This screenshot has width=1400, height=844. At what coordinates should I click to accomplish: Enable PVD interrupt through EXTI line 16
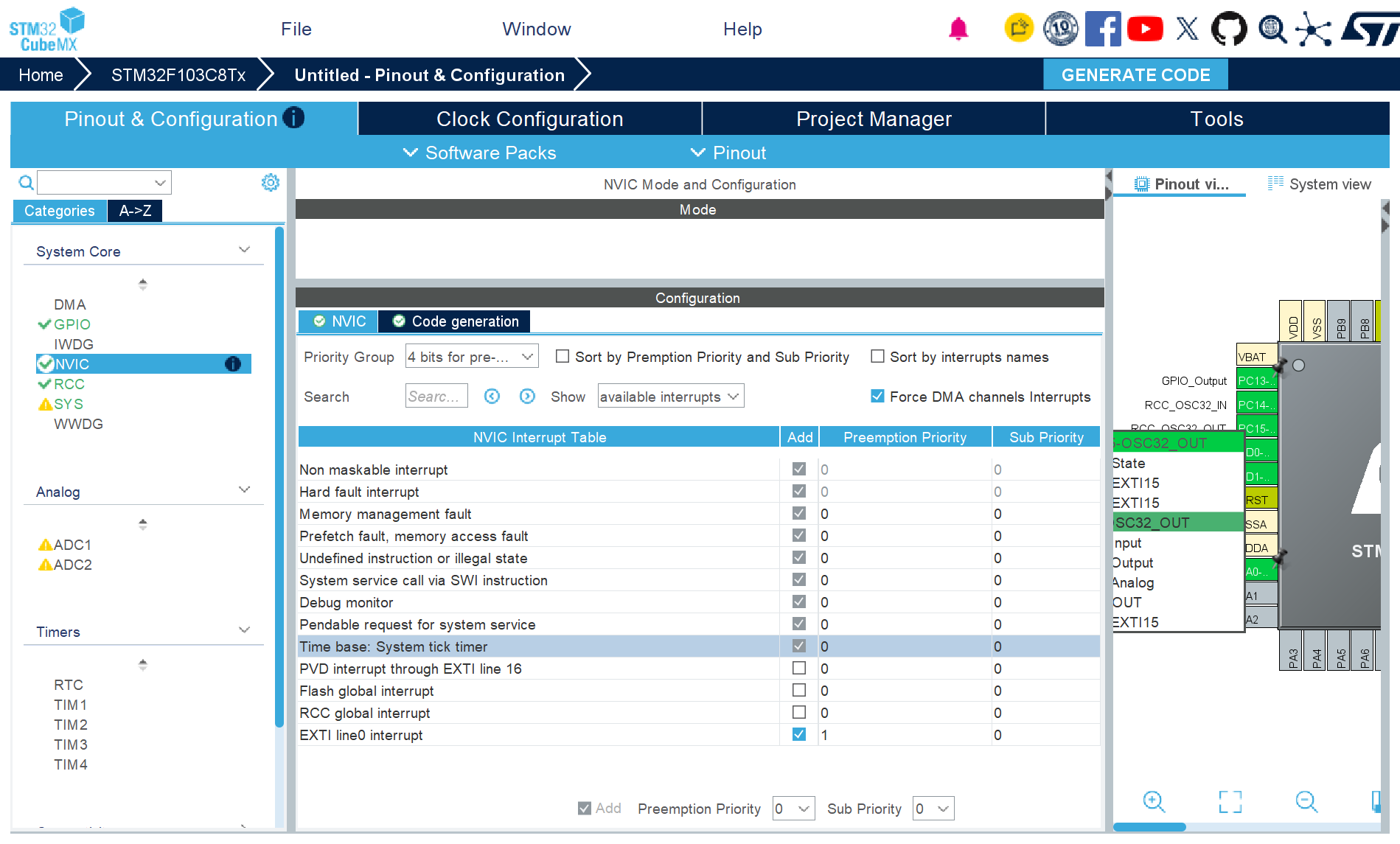(x=799, y=669)
